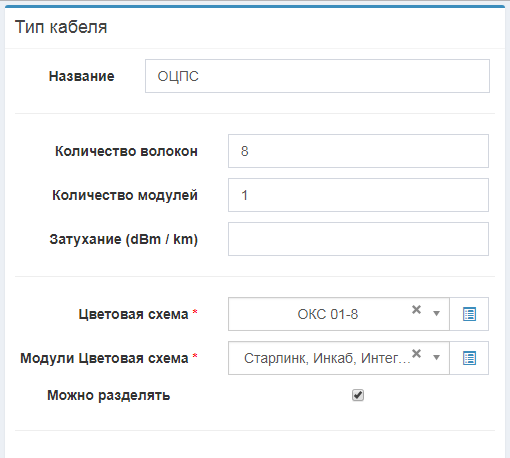The width and height of the screenshot is (510, 458).
Task: Expand Модули Цветовая схема dropdown arrow
Action: pyautogui.click(x=436, y=357)
